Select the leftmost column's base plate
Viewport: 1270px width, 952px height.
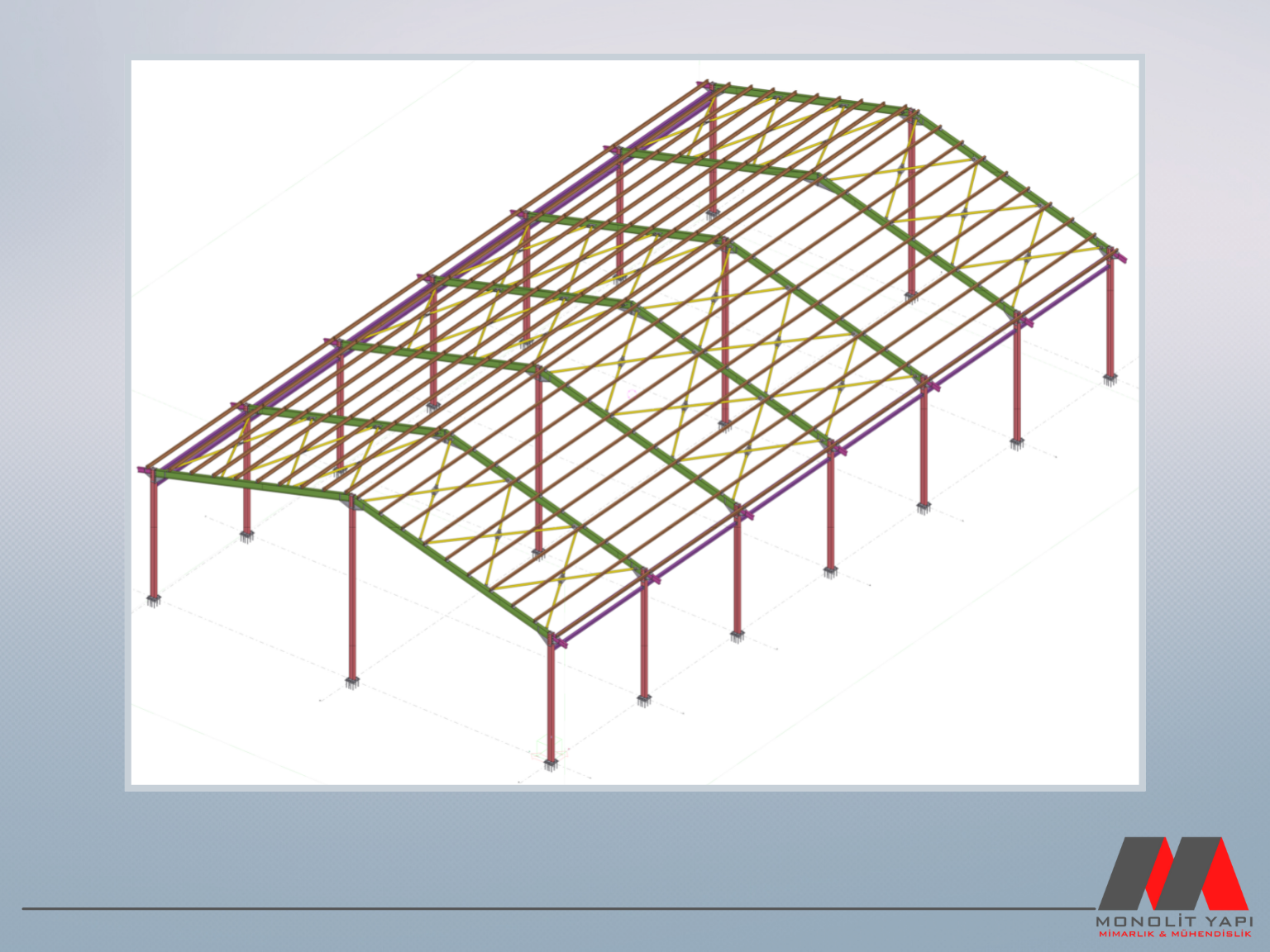[153, 601]
